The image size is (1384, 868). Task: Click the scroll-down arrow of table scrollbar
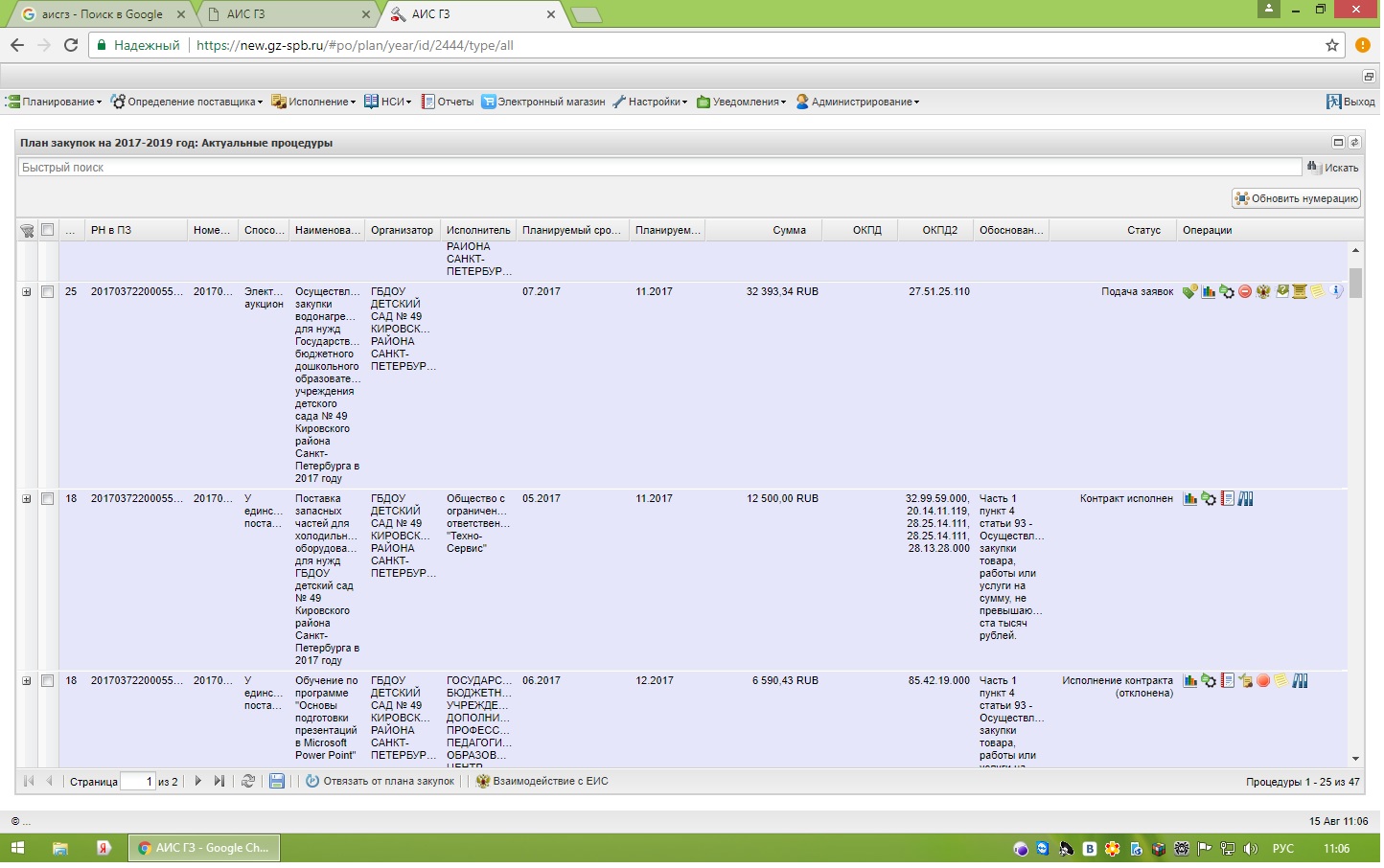pos(1355,759)
